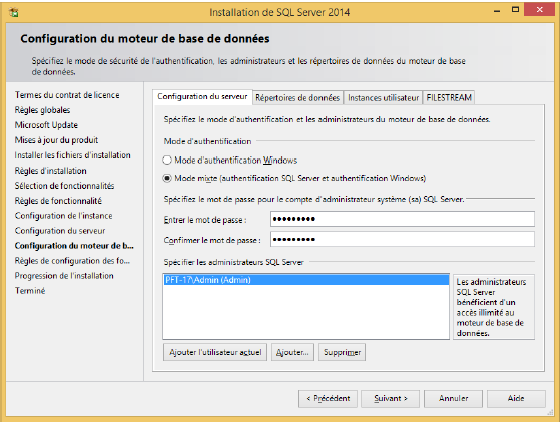Continue with the Suivant button
560x424 pixels.
tap(390, 399)
